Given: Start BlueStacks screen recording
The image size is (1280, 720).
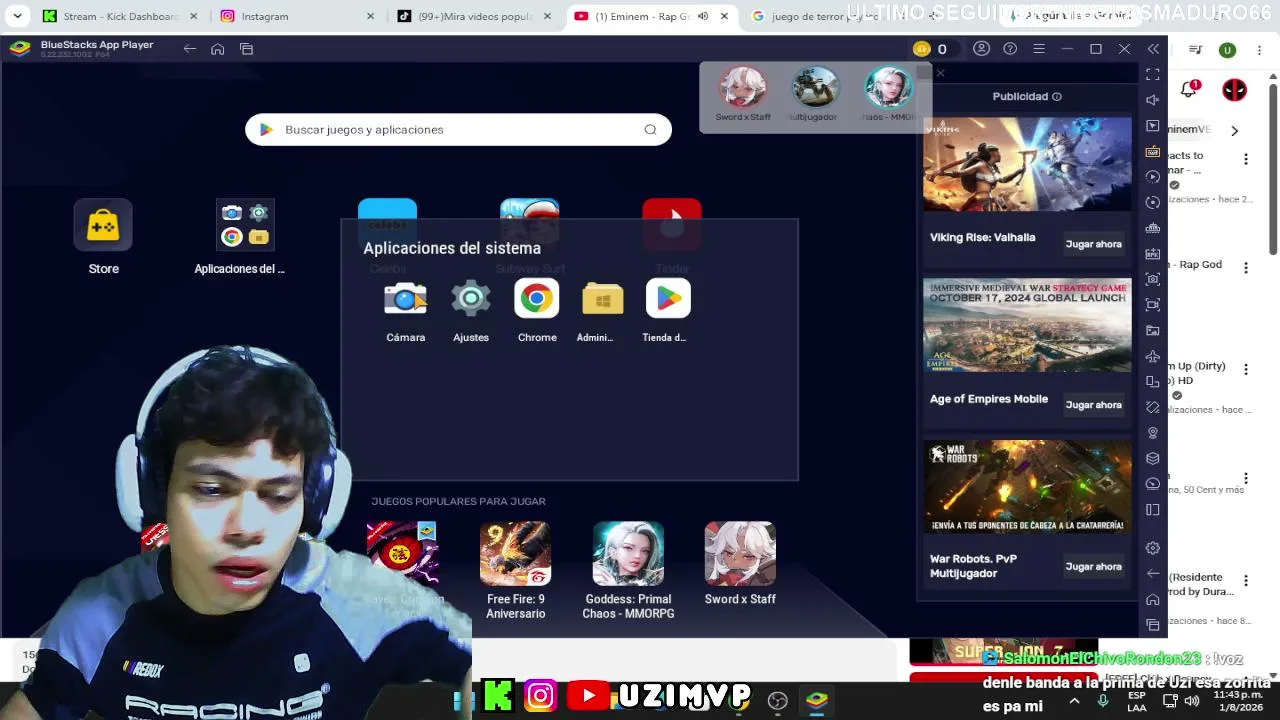Looking at the screenshot, I should click(x=1153, y=305).
